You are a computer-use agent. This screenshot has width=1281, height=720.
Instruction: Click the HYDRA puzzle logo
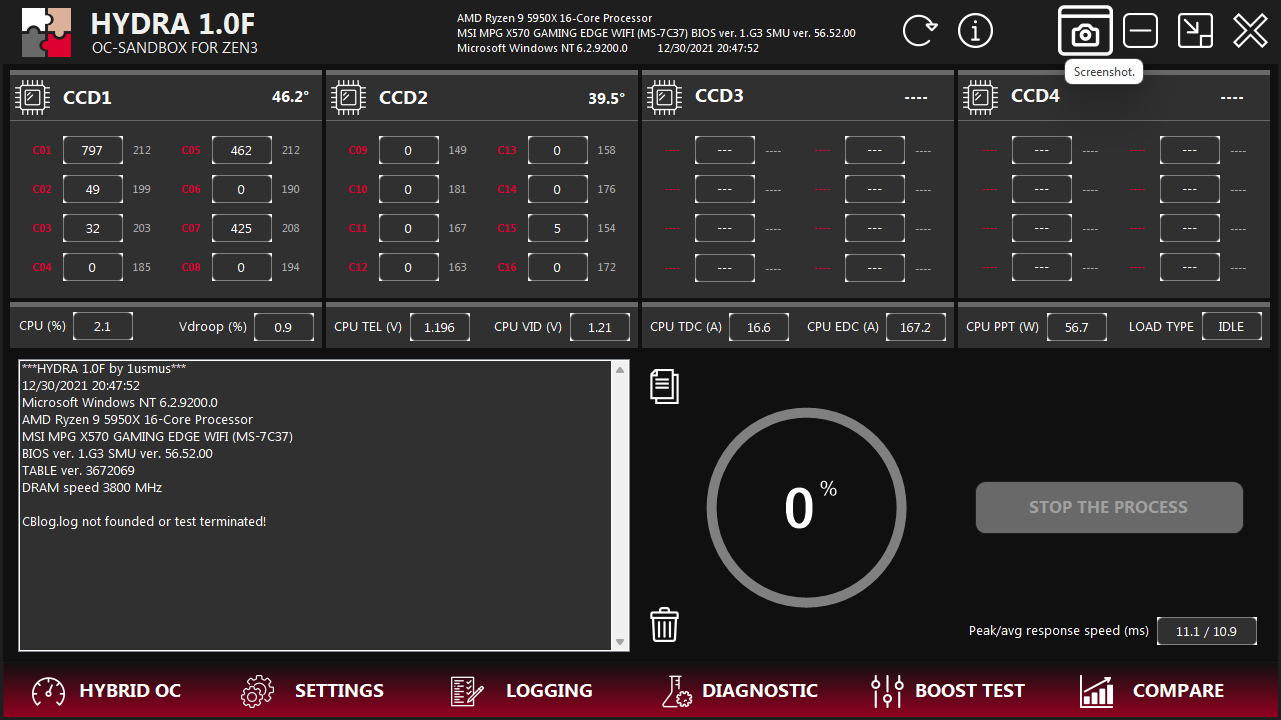click(46, 32)
